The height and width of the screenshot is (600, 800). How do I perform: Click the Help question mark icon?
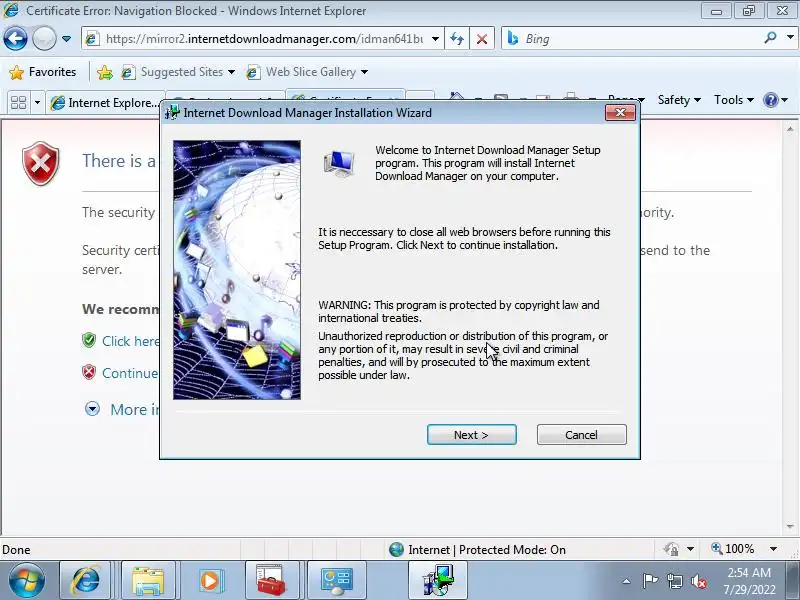[x=771, y=100]
